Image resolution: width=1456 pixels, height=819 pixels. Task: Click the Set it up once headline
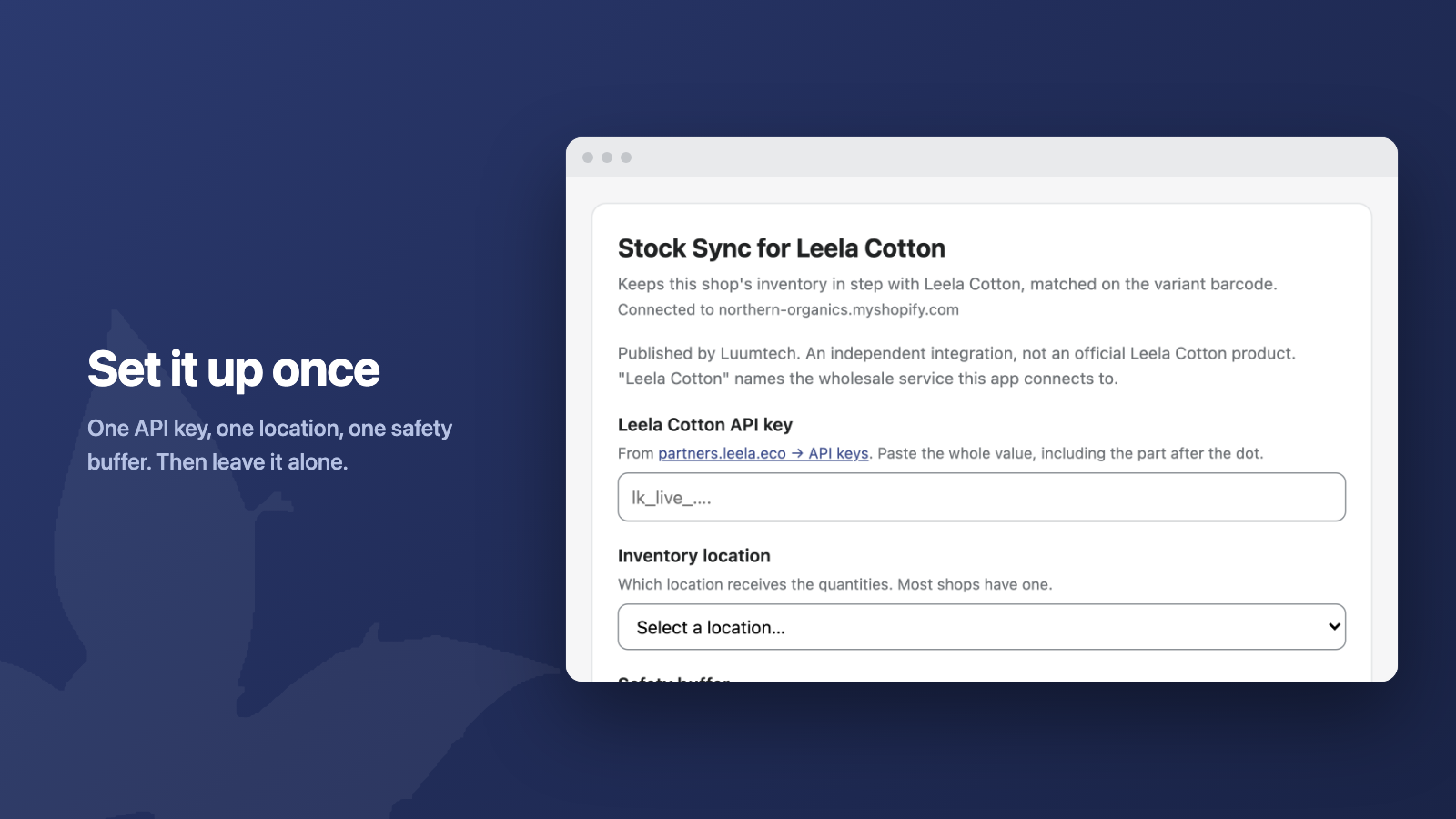234,369
